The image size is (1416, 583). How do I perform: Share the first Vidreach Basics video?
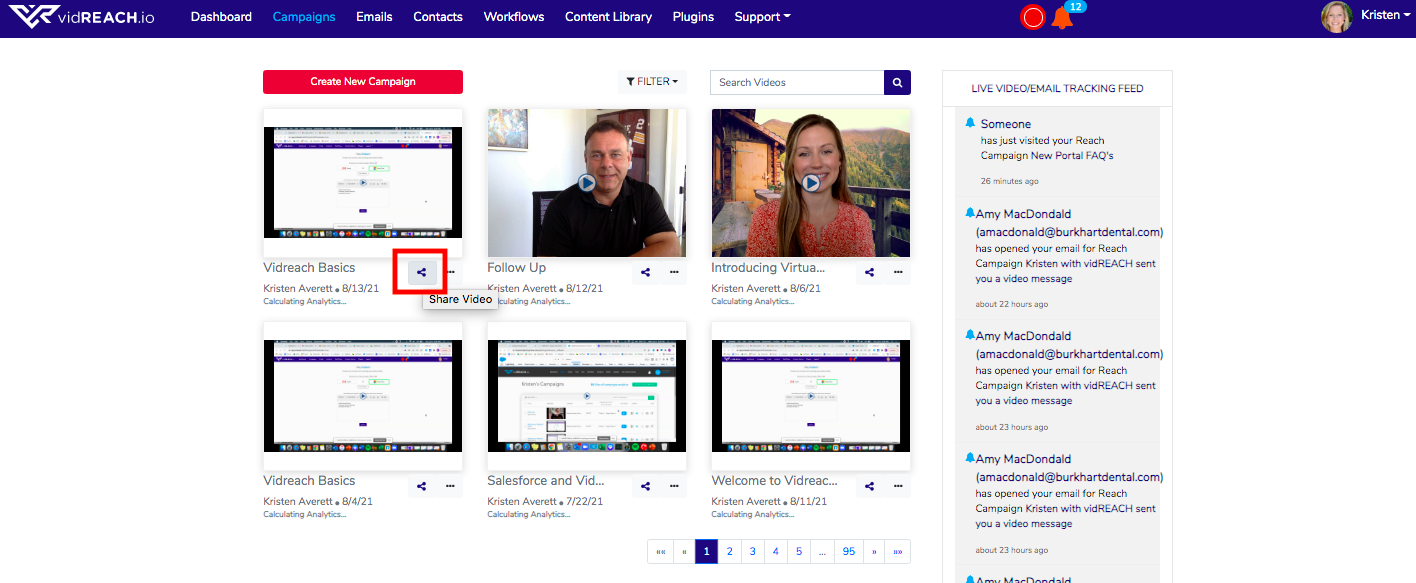(422, 272)
